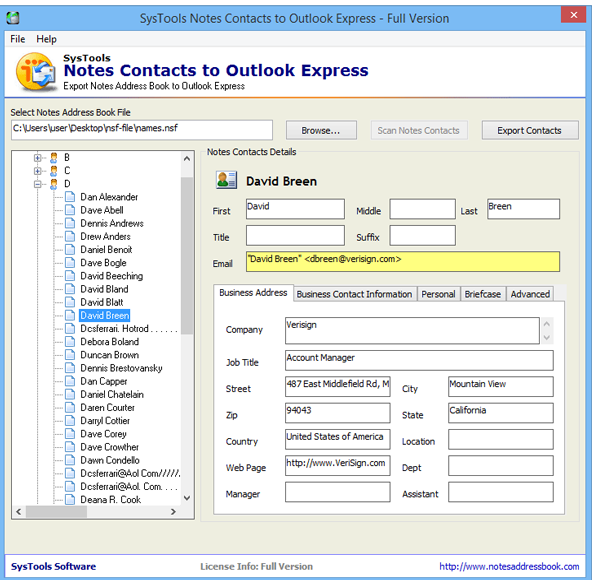The width and height of the screenshot is (600, 580).
Task: Click the First name field
Action: 295,209
